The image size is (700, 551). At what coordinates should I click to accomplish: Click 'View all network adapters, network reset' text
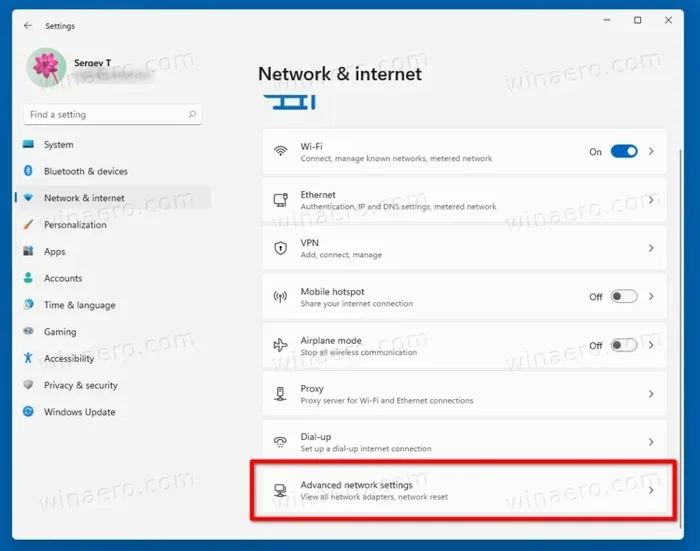pyautogui.click(x=374, y=497)
